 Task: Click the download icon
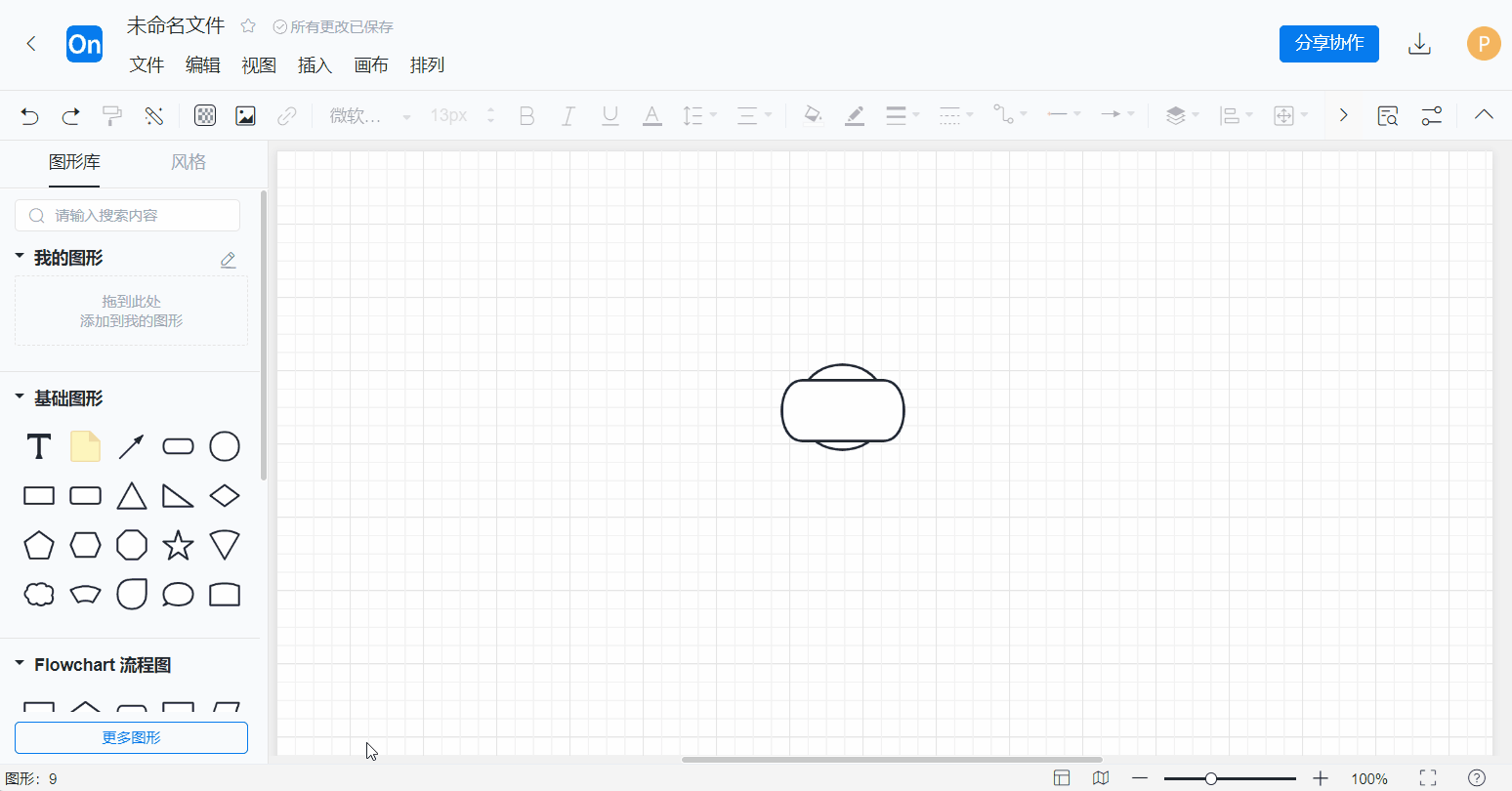coord(1419,44)
